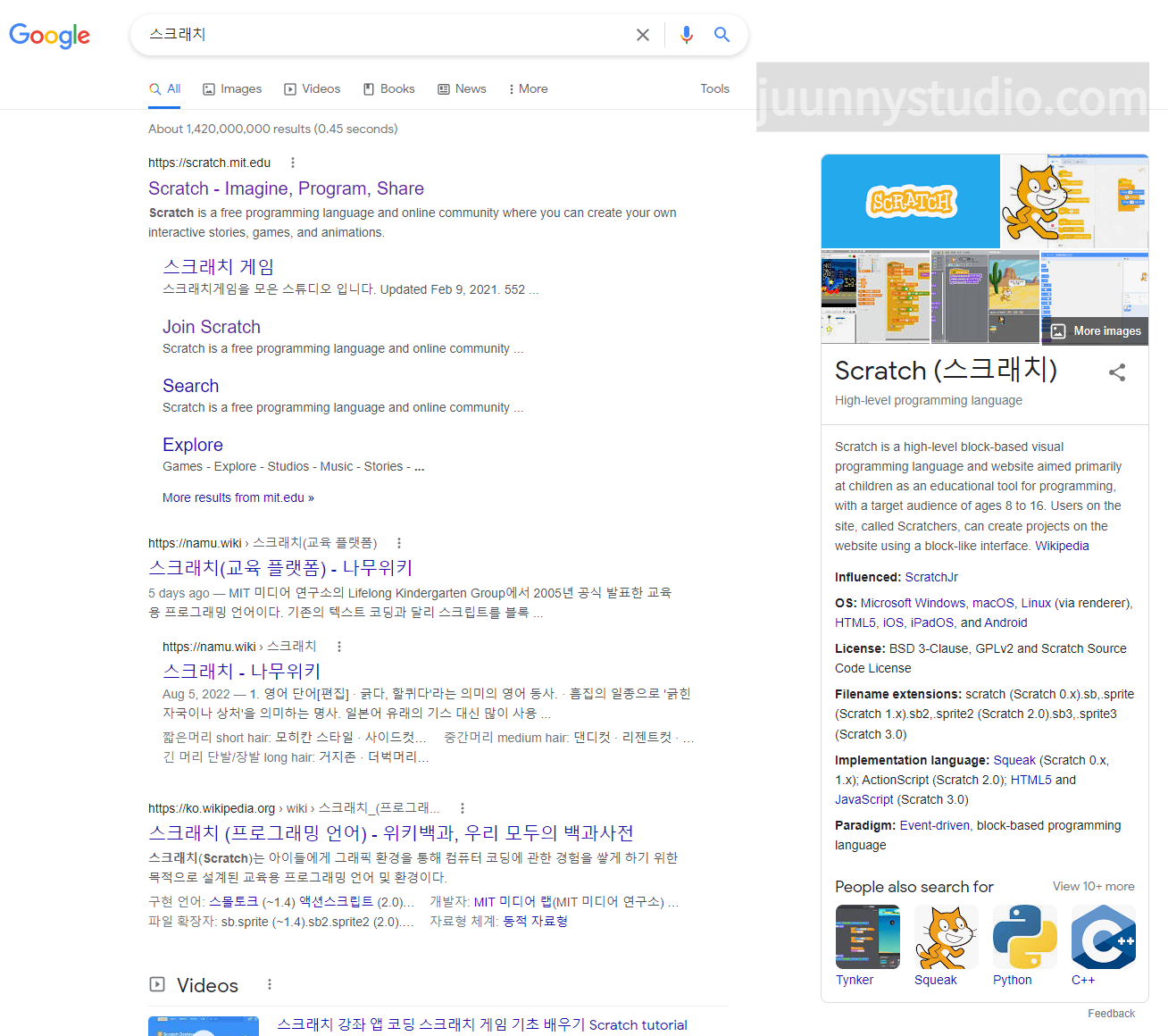The image size is (1168, 1036).
Task: Click the C++ logo thumbnail
Action: point(1103,937)
